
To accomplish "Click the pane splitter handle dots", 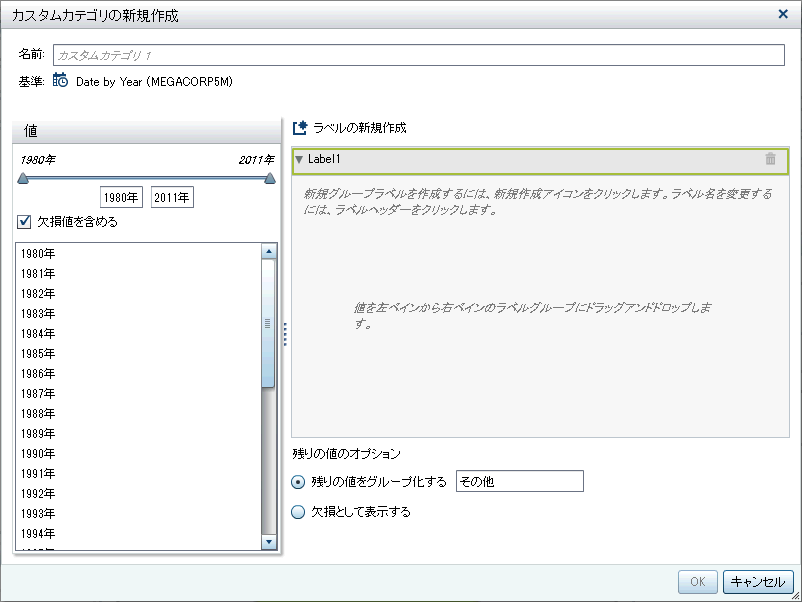I will click(285, 334).
